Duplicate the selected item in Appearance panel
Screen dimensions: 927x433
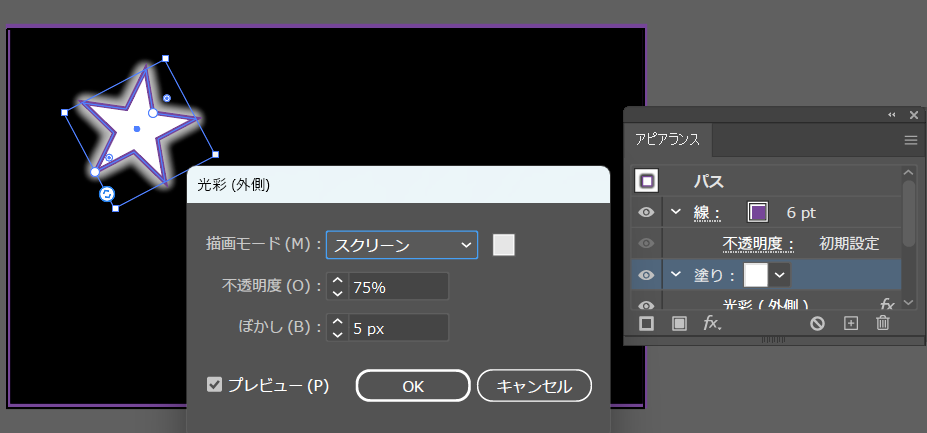click(851, 323)
